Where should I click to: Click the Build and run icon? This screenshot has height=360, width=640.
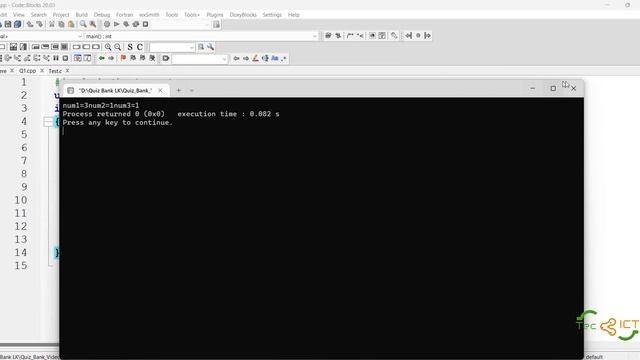126,24
